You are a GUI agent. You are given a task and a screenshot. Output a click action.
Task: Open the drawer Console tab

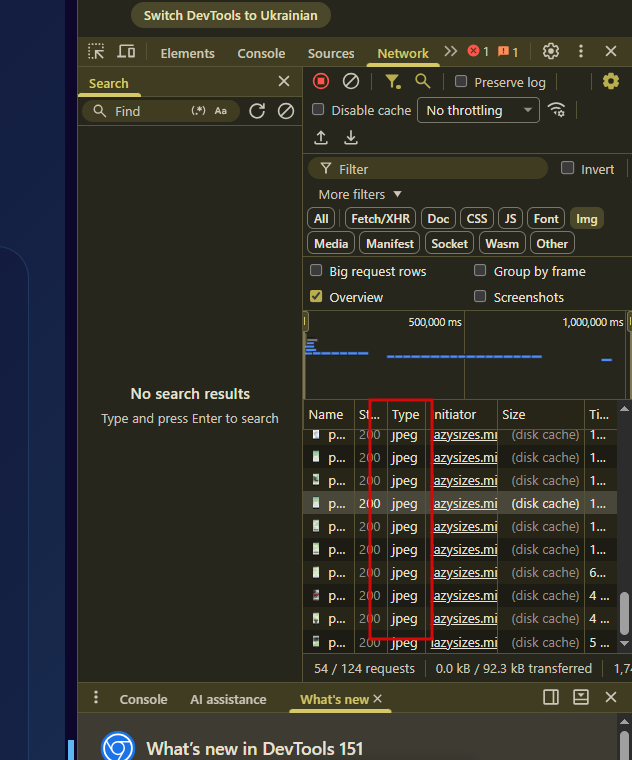point(143,699)
